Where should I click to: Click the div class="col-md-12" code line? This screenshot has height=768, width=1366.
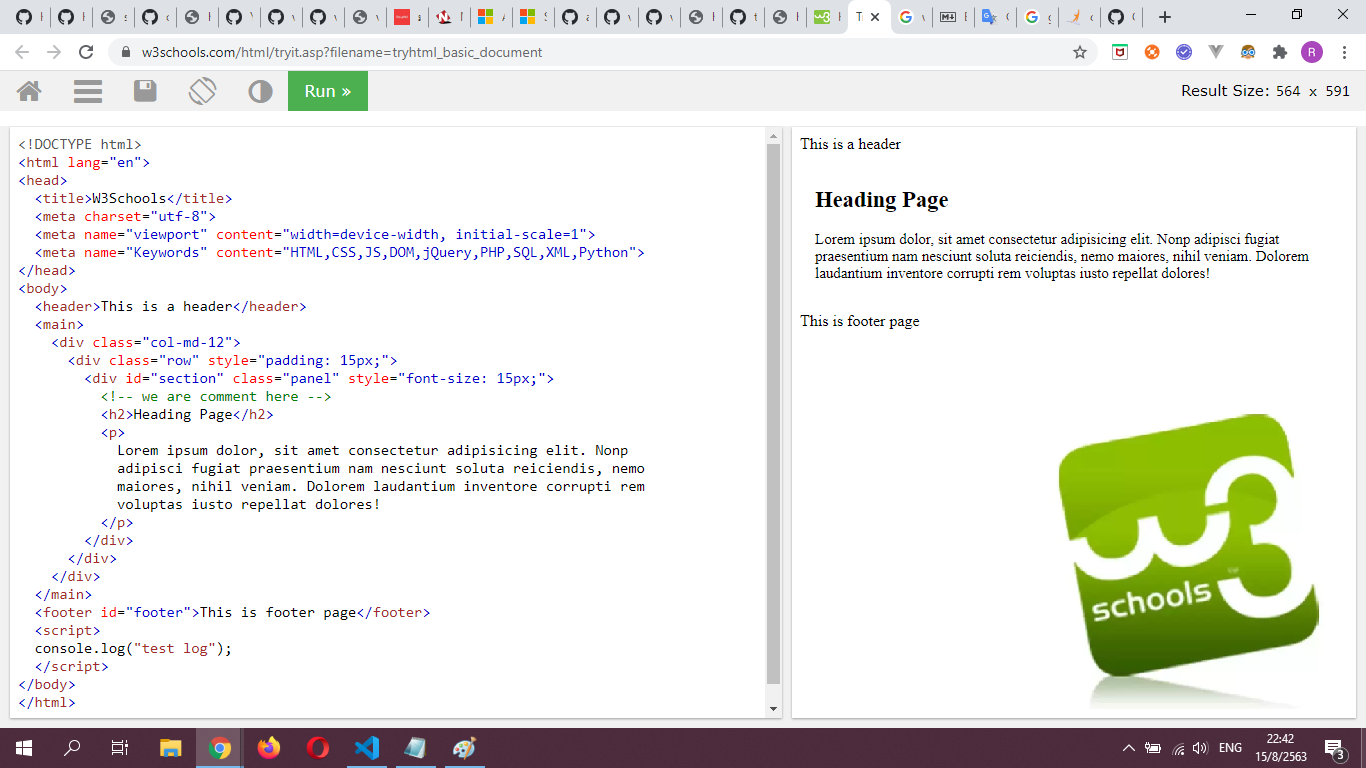coord(146,342)
